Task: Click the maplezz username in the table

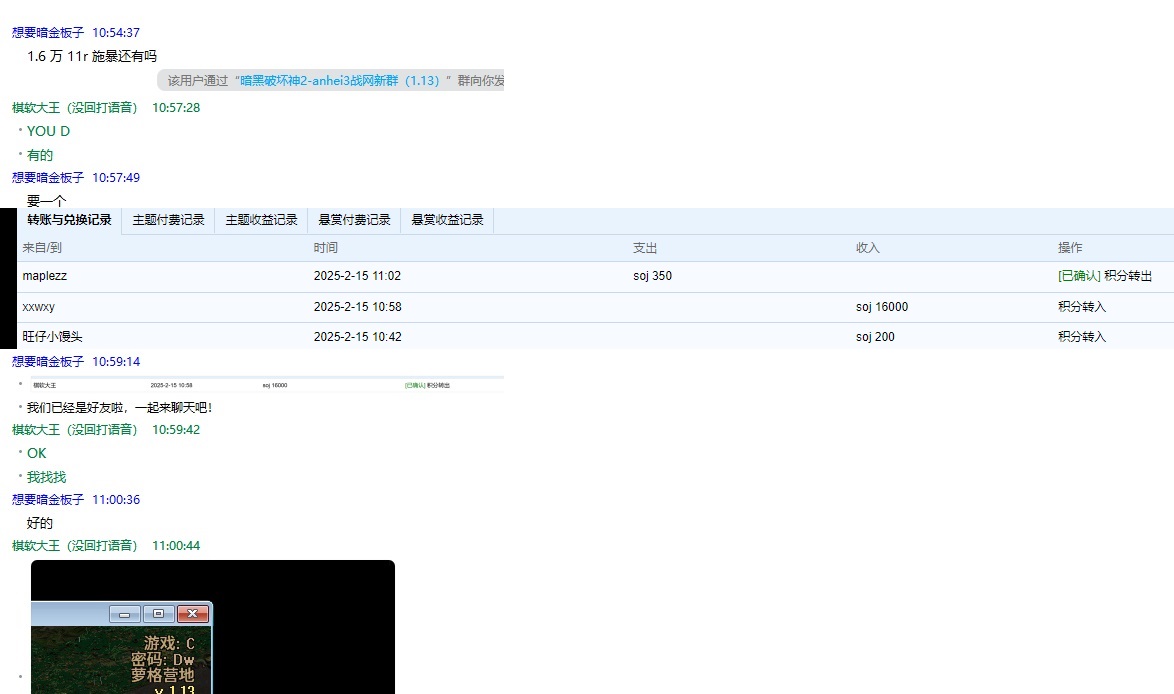Action: (x=45, y=276)
